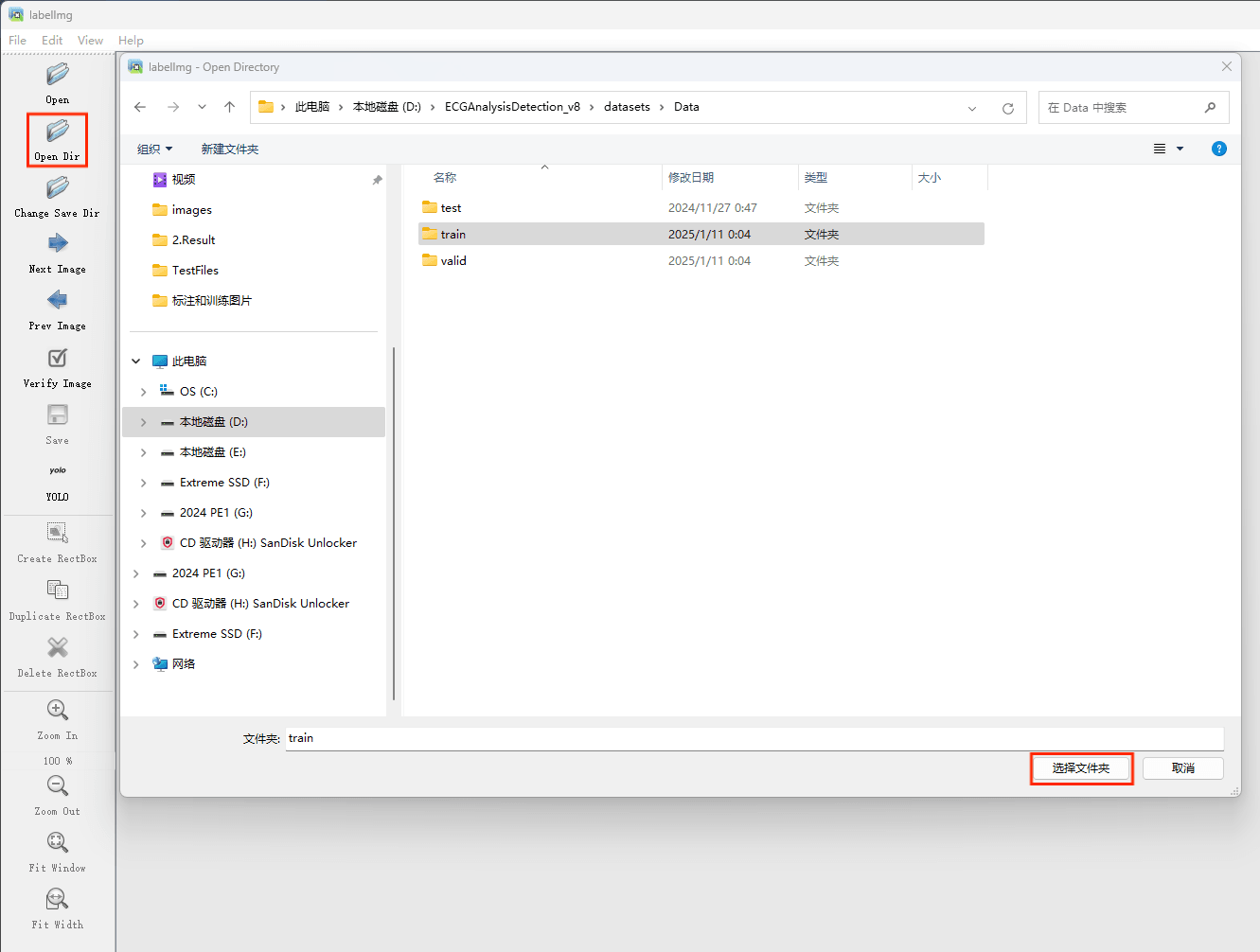Click the 选择文件夹 button
The height and width of the screenshot is (952, 1260).
point(1081,768)
